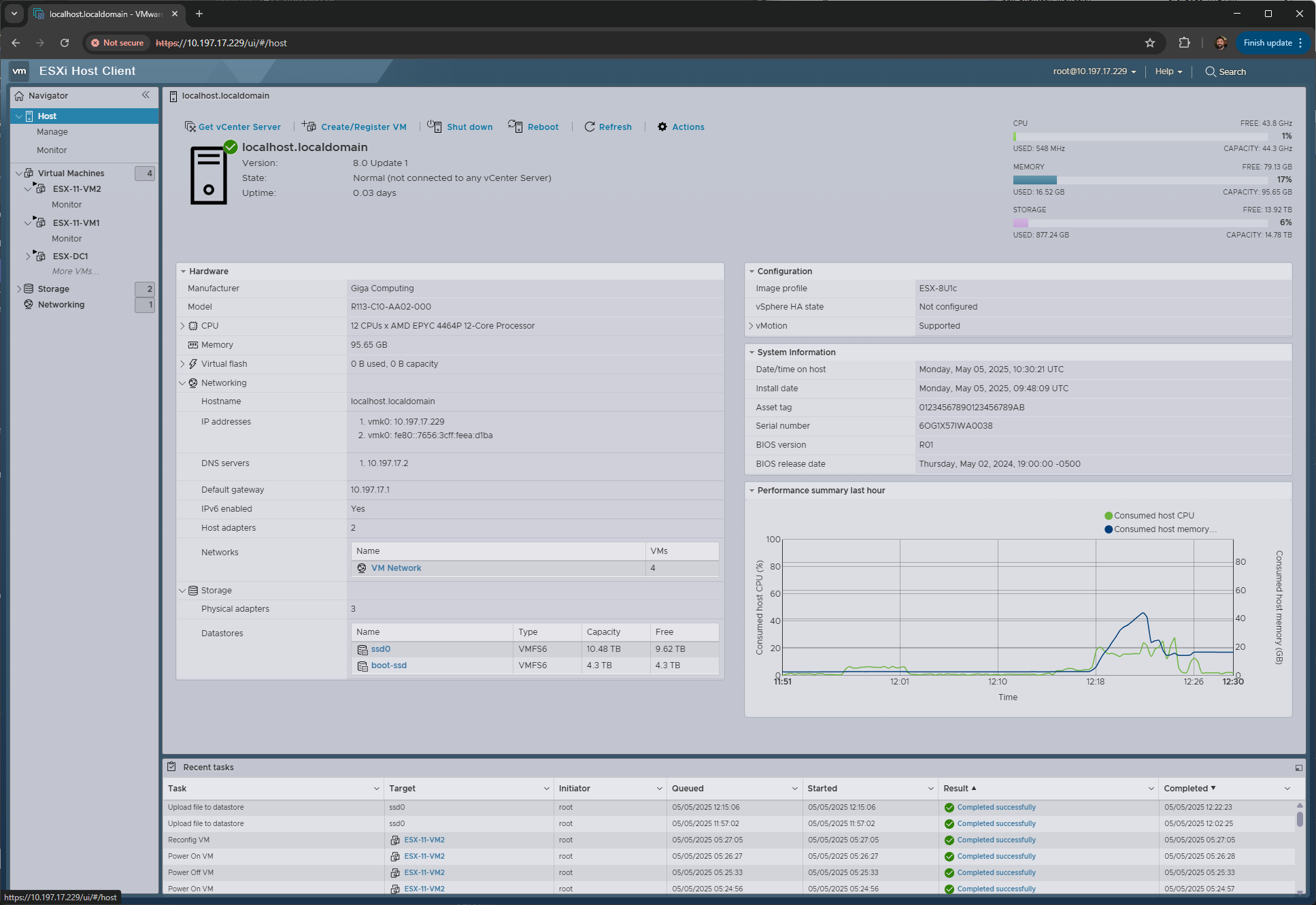Click the Search magnifier icon

(x=1211, y=71)
